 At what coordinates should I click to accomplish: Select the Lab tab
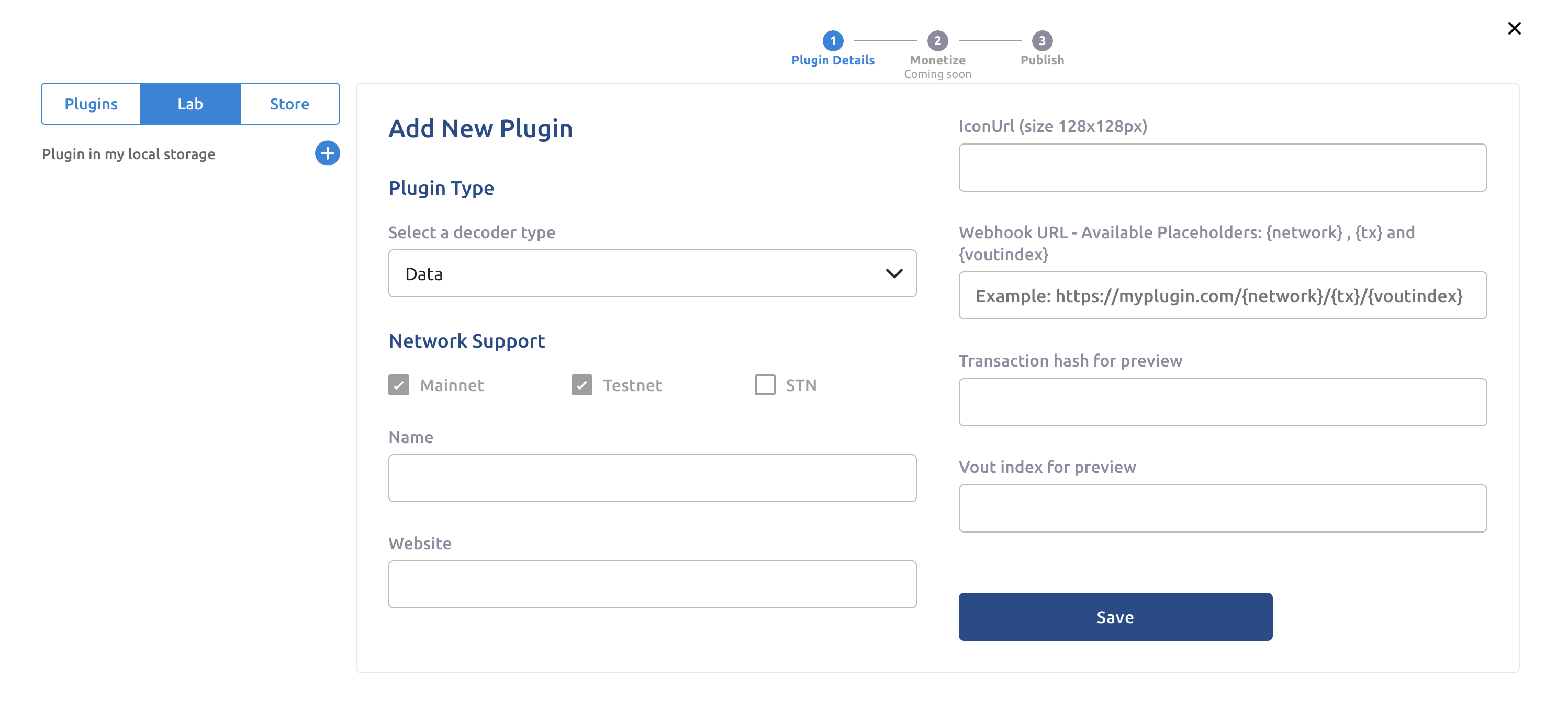pos(190,104)
